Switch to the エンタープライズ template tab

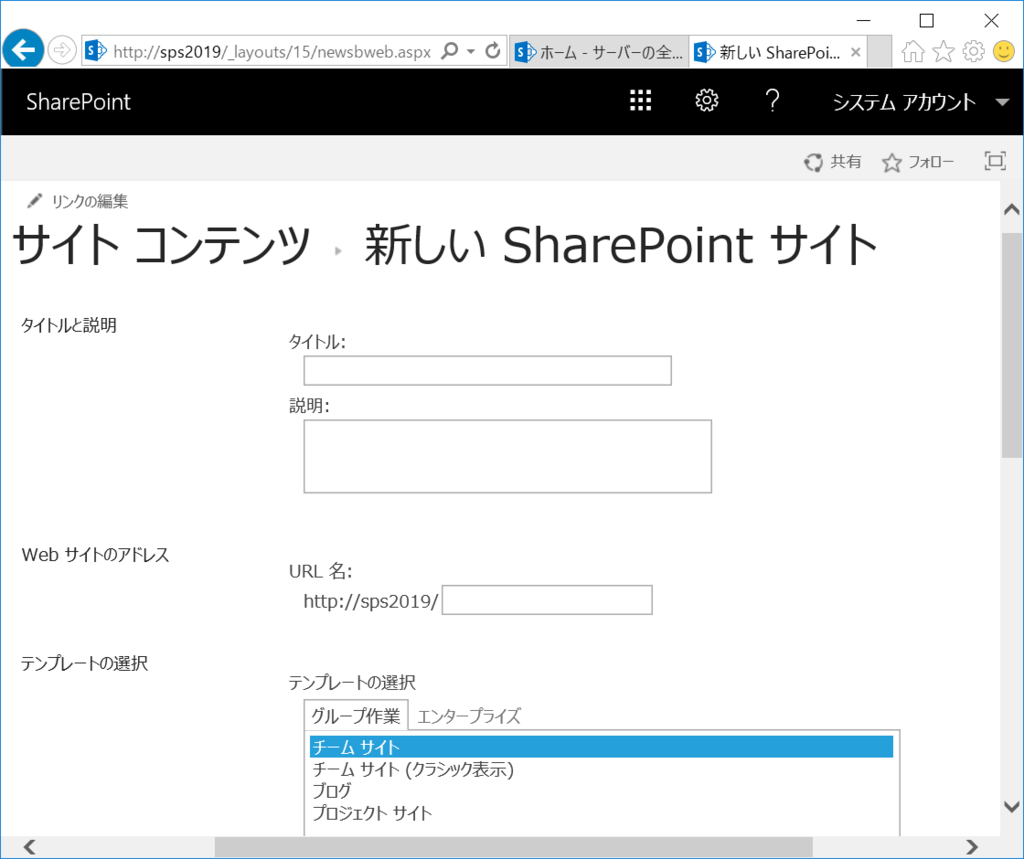point(469,717)
